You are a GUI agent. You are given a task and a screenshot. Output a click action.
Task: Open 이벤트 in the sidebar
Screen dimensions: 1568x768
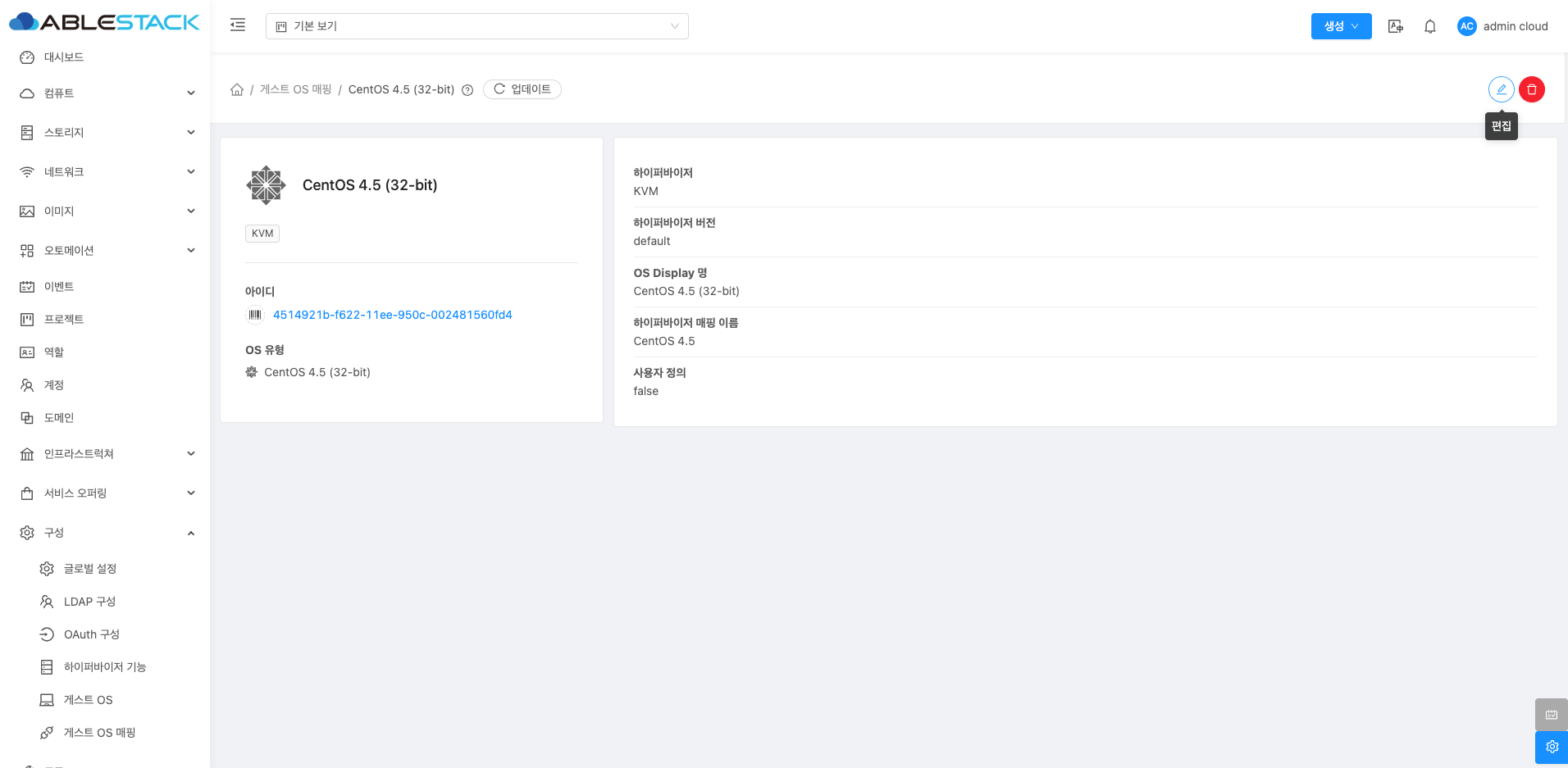[x=105, y=287]
